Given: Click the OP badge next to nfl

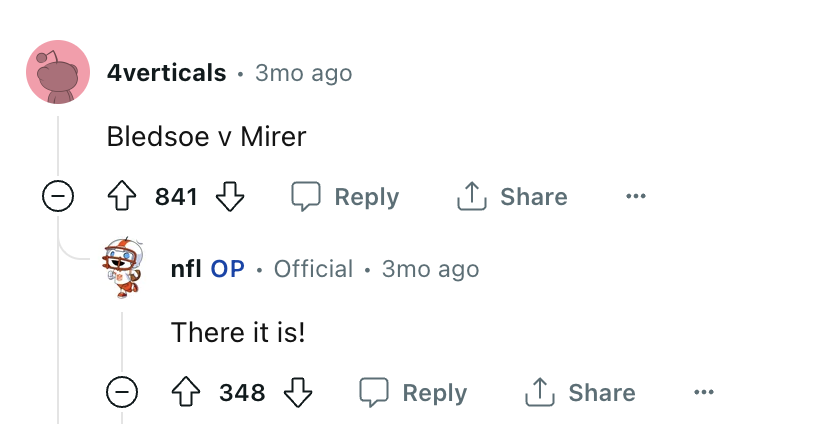Looking at the screenshot, I should click(227, 269).
